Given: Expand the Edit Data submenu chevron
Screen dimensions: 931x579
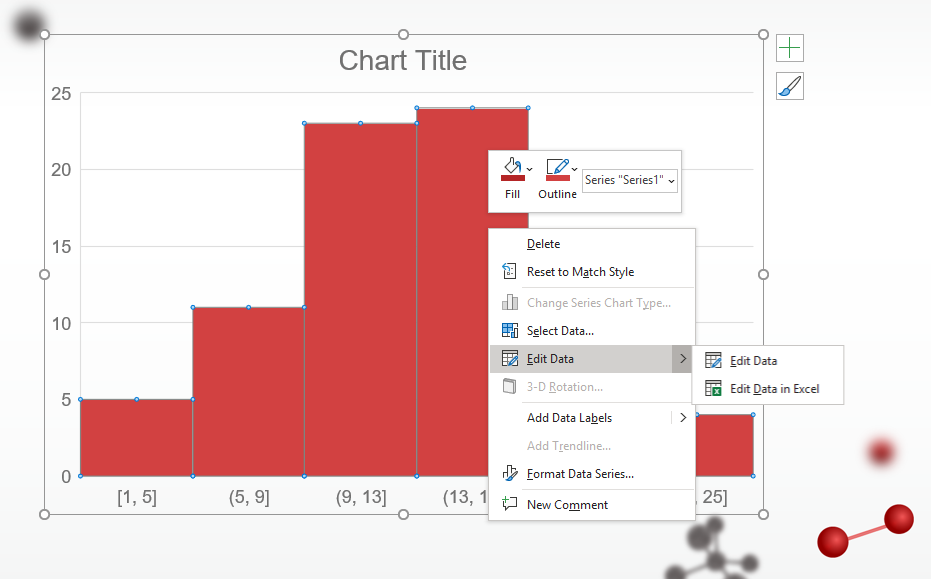Looking at the screenshot, I should (x=683, y=358).
